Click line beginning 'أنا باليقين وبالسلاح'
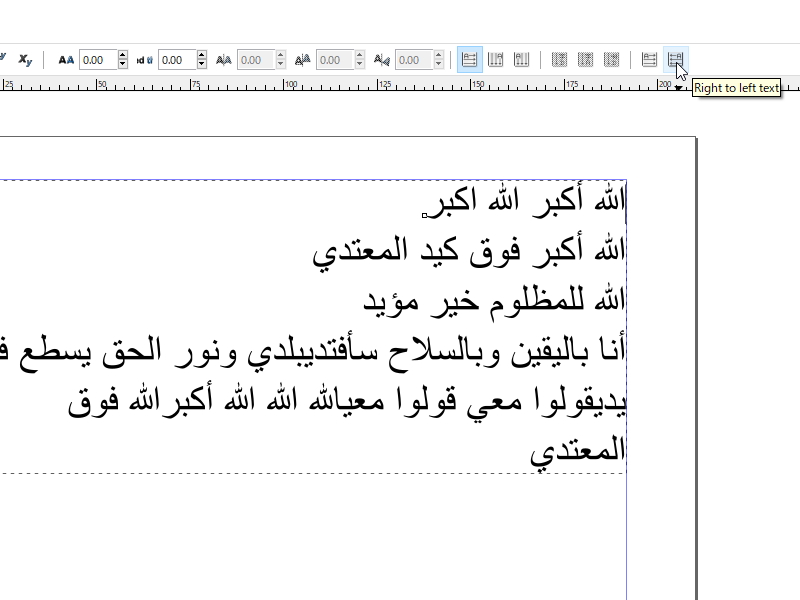Viewport: 800px width, 600px height. [313, 352]
